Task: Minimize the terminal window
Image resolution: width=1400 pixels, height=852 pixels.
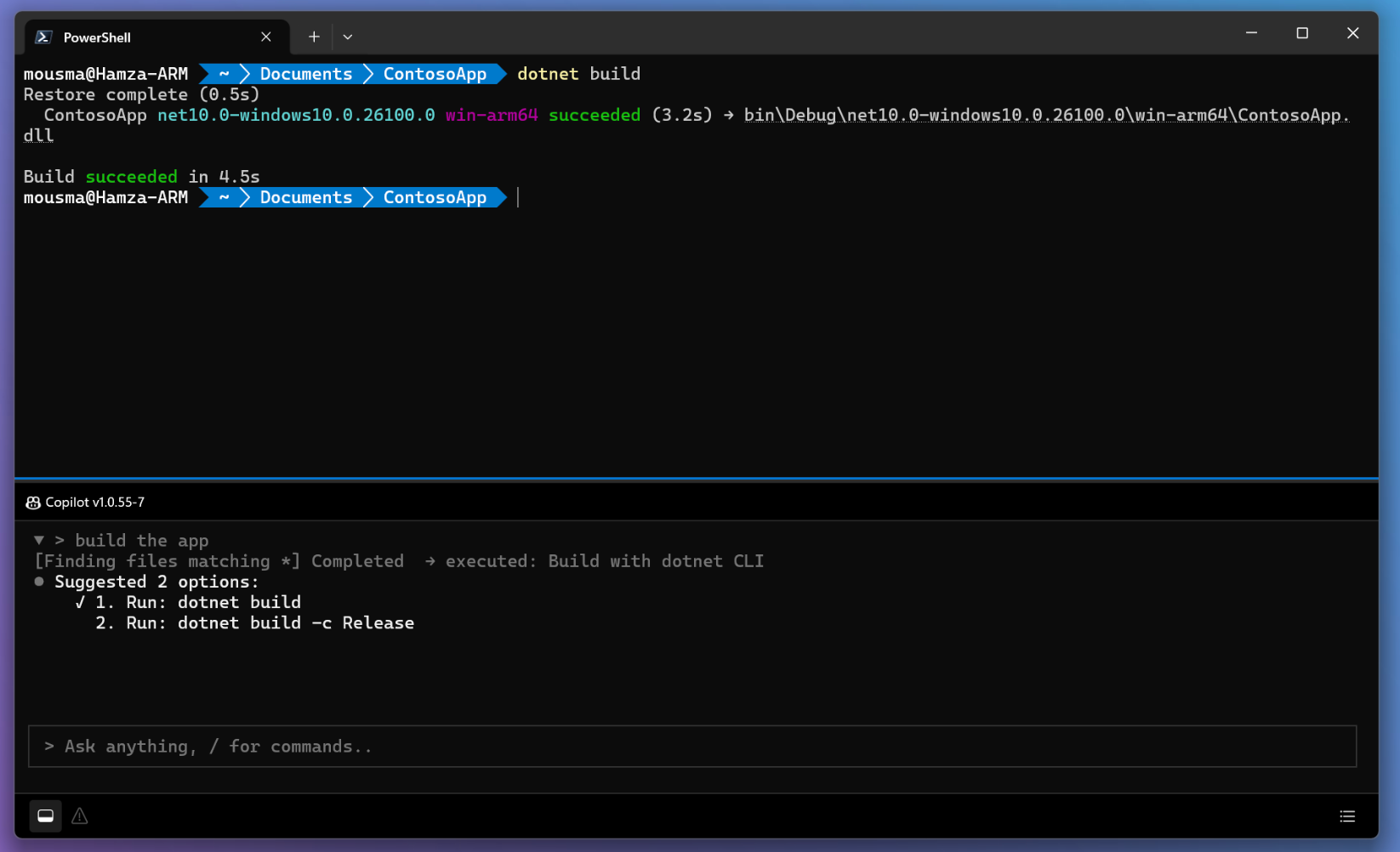Action: click(1251, 33)
